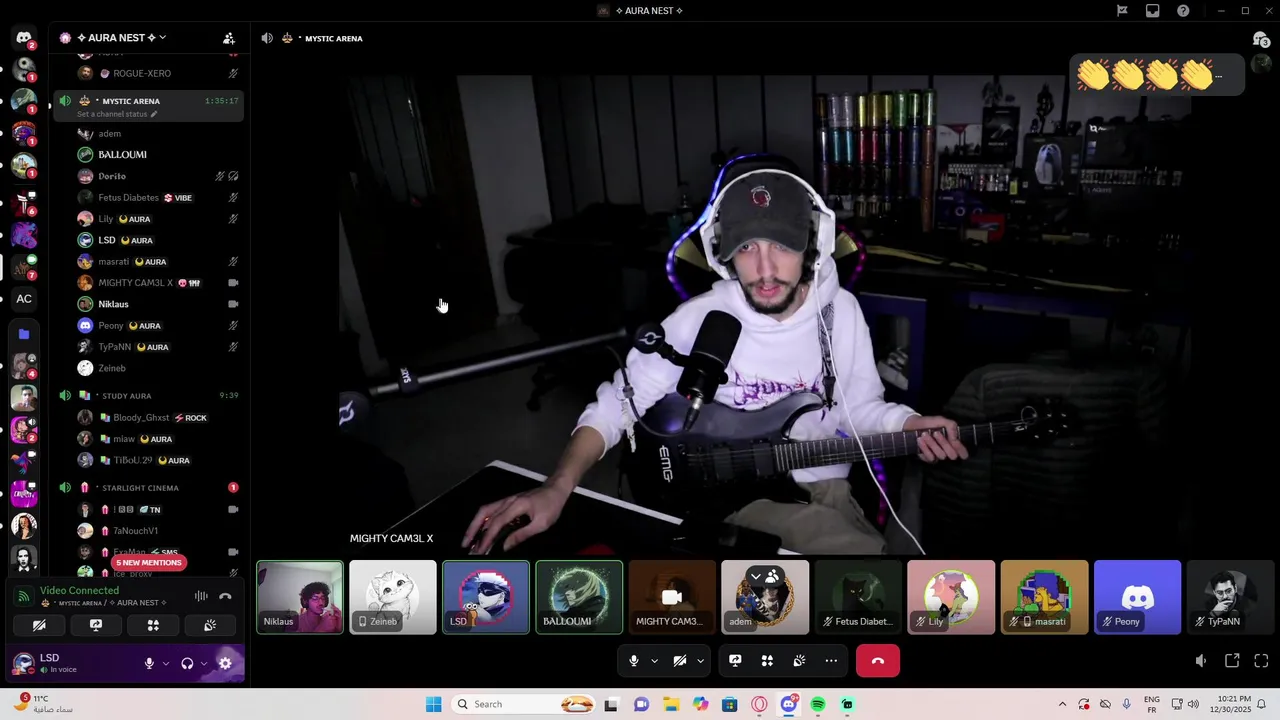
Task: Select user ROGUE-XERO in channel list
Action: (x=158, y=74)
